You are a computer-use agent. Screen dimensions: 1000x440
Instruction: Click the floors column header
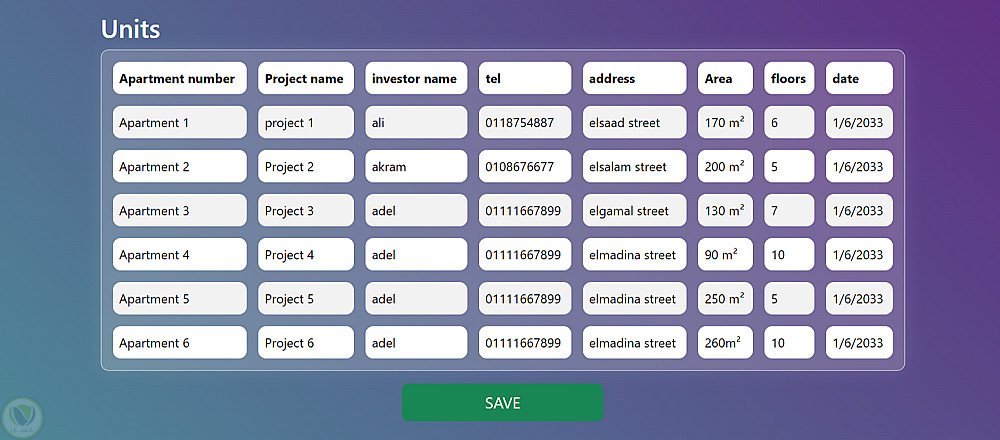[x=789, y=79]
